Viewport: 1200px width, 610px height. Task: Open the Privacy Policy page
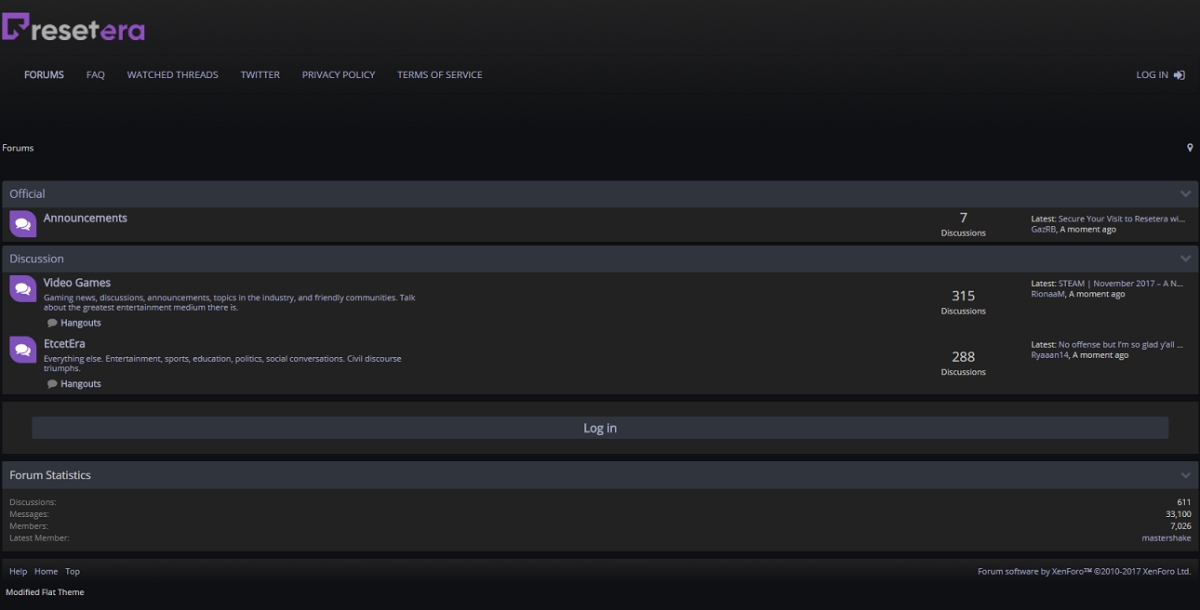coord(338,74)
